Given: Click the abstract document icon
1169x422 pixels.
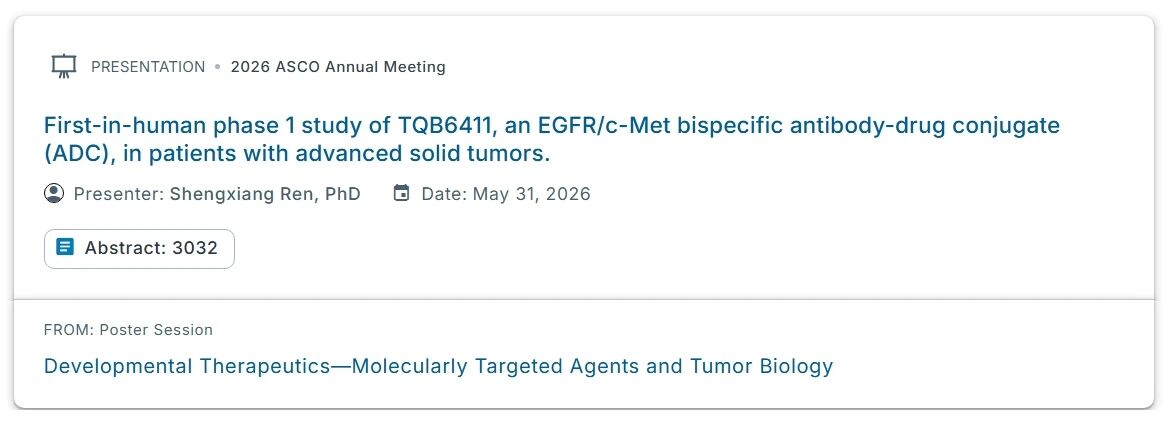Looking at the screenshot, I should click(65, 248).
